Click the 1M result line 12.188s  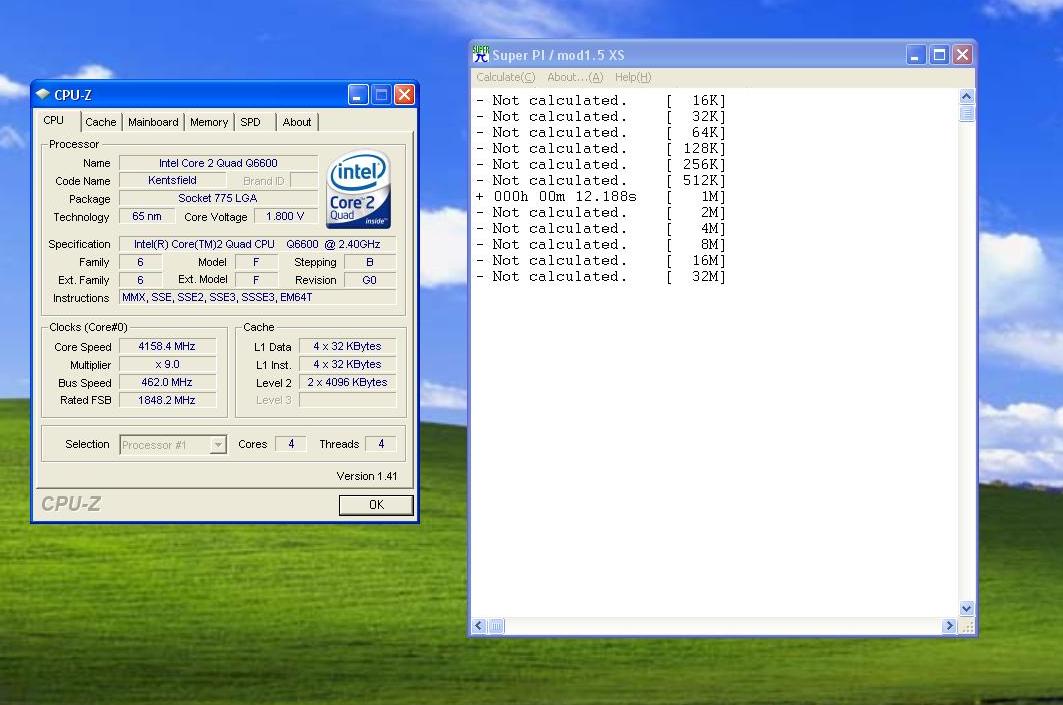pyautogui.click(x=601, y=197)
